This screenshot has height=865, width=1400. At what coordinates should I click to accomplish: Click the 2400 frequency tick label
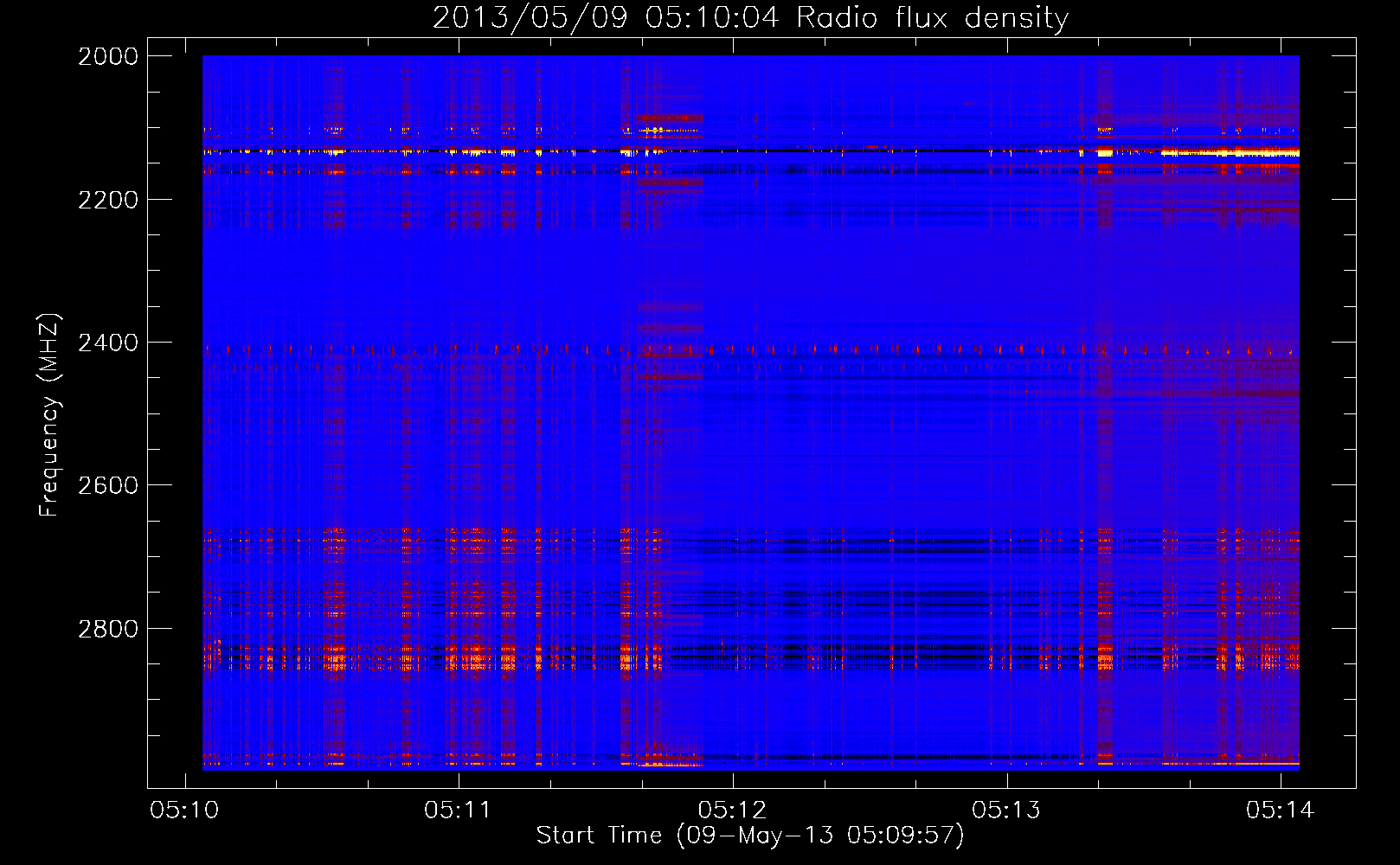point(108,343)
